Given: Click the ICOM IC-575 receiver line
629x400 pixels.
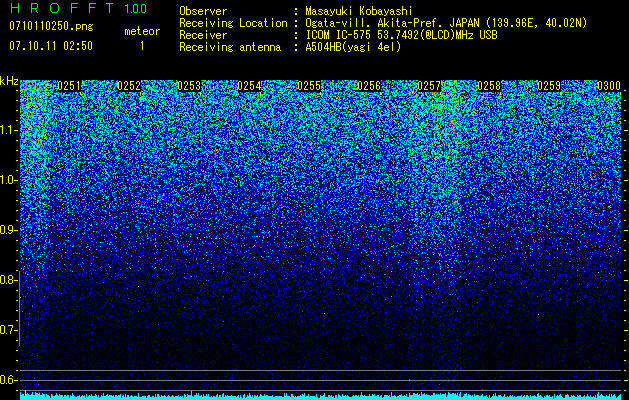Looking at the screenshot, I should pos(402,35).
